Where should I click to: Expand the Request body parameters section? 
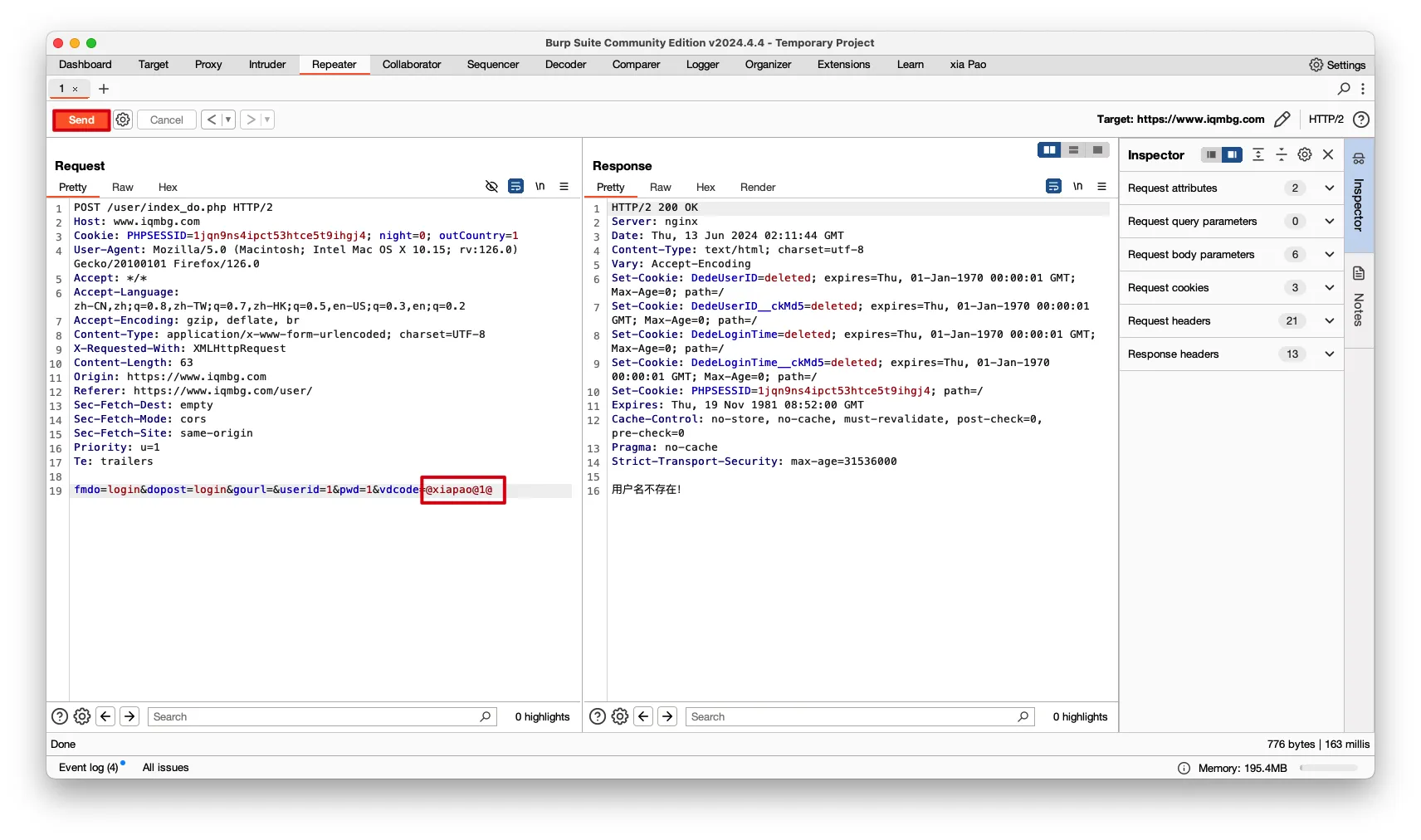tap(1329, 255)
